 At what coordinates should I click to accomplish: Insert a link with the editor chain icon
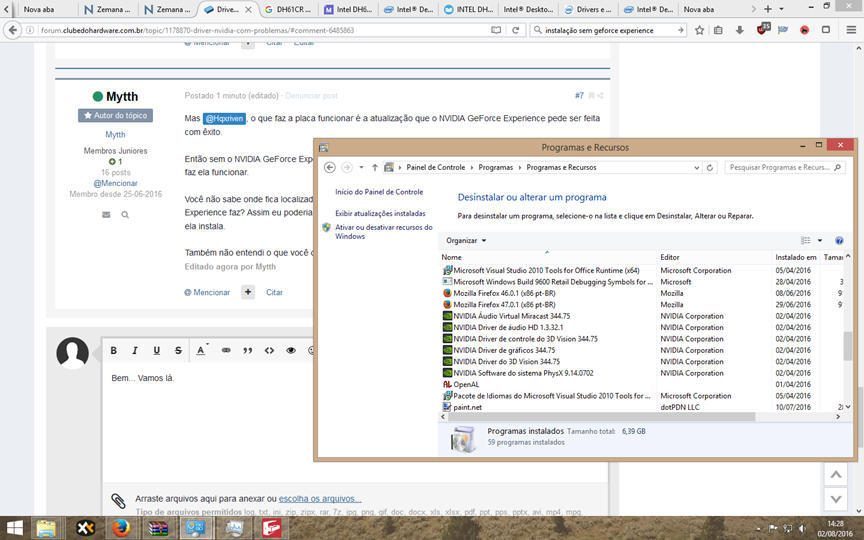coord(226,350)
